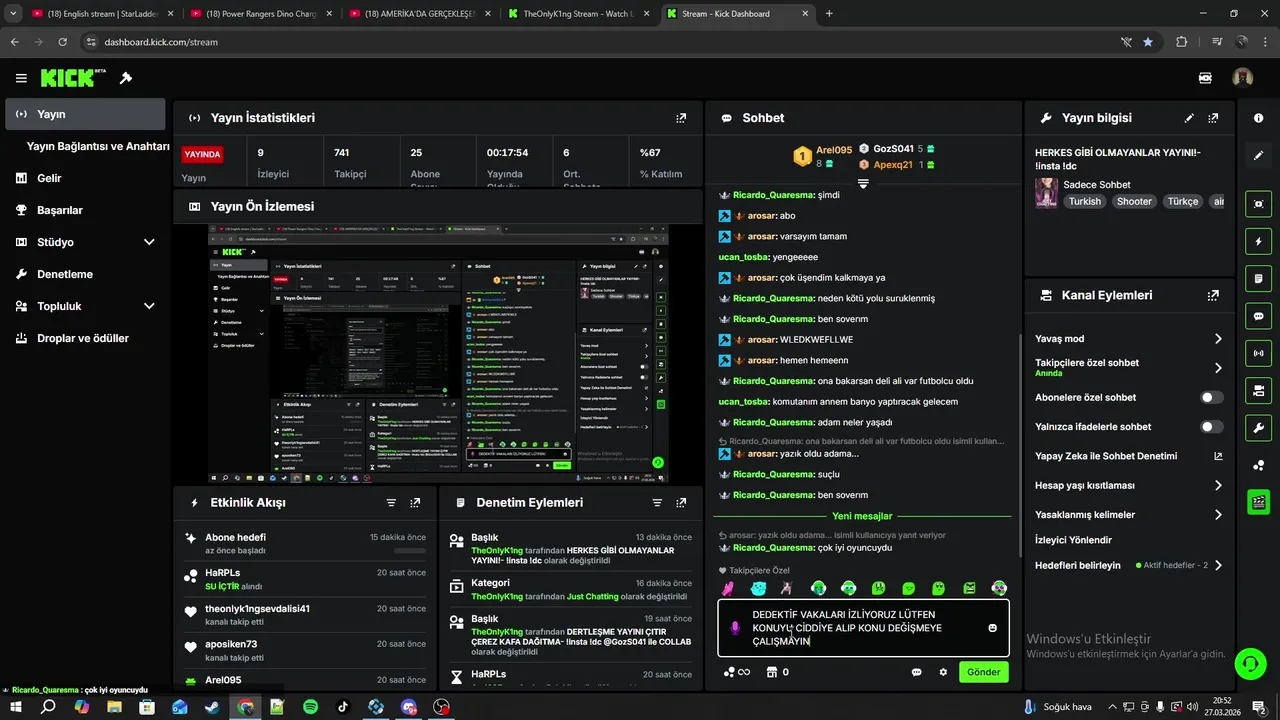Open the Yavaş mod settings chevron
Image resolution: width=1280 pixels, height=720 pixels.
[1218, 339]
